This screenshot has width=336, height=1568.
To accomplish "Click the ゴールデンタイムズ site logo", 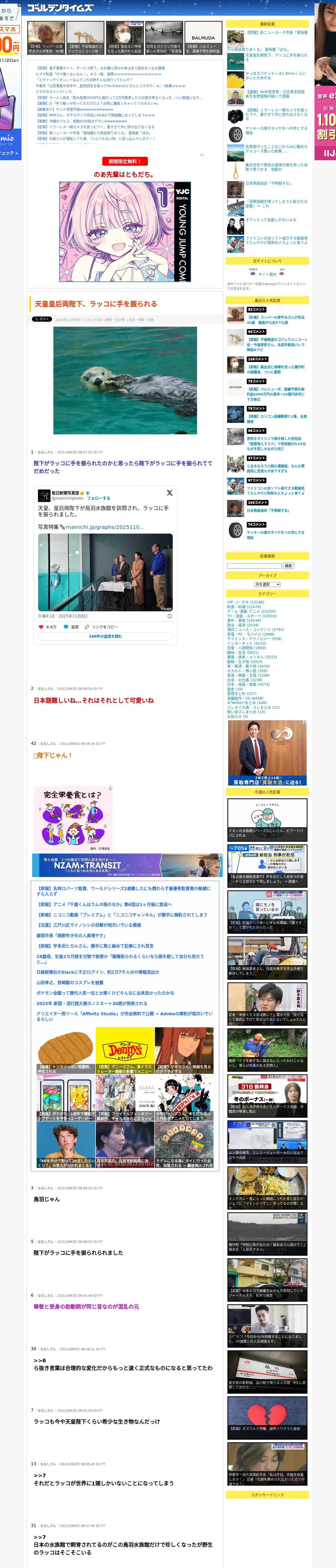I will click(x=60, y=8).
